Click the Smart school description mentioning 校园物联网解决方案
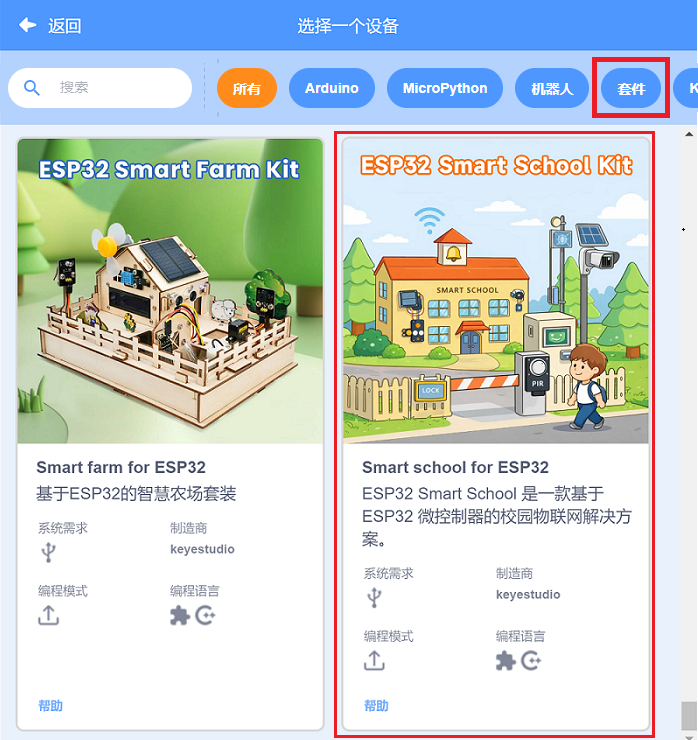The height and width of the screenshot is (740, 698). click(496, 517)
